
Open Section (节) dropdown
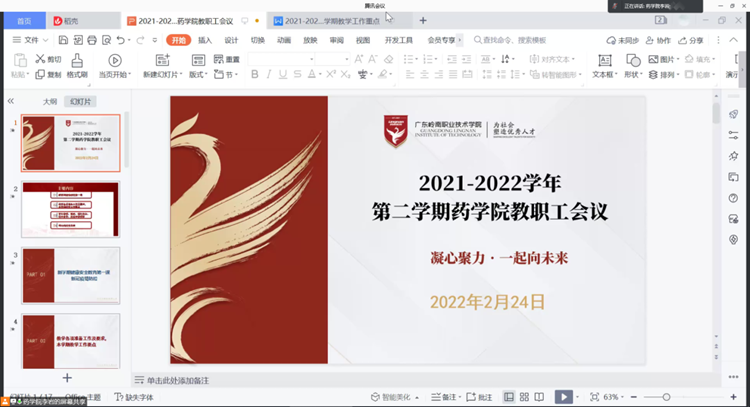click(226, 75)
